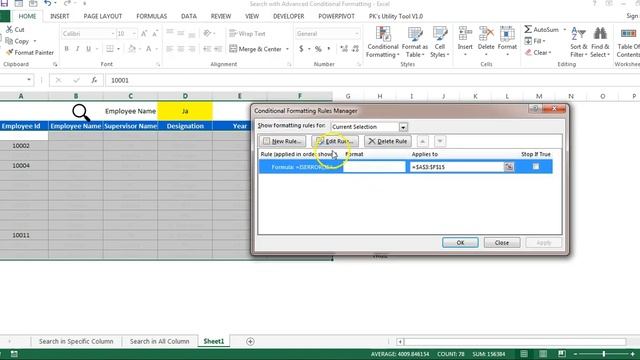Click the Cut command
This screenshot has width=640, height=360.
(x=15, y=29)
